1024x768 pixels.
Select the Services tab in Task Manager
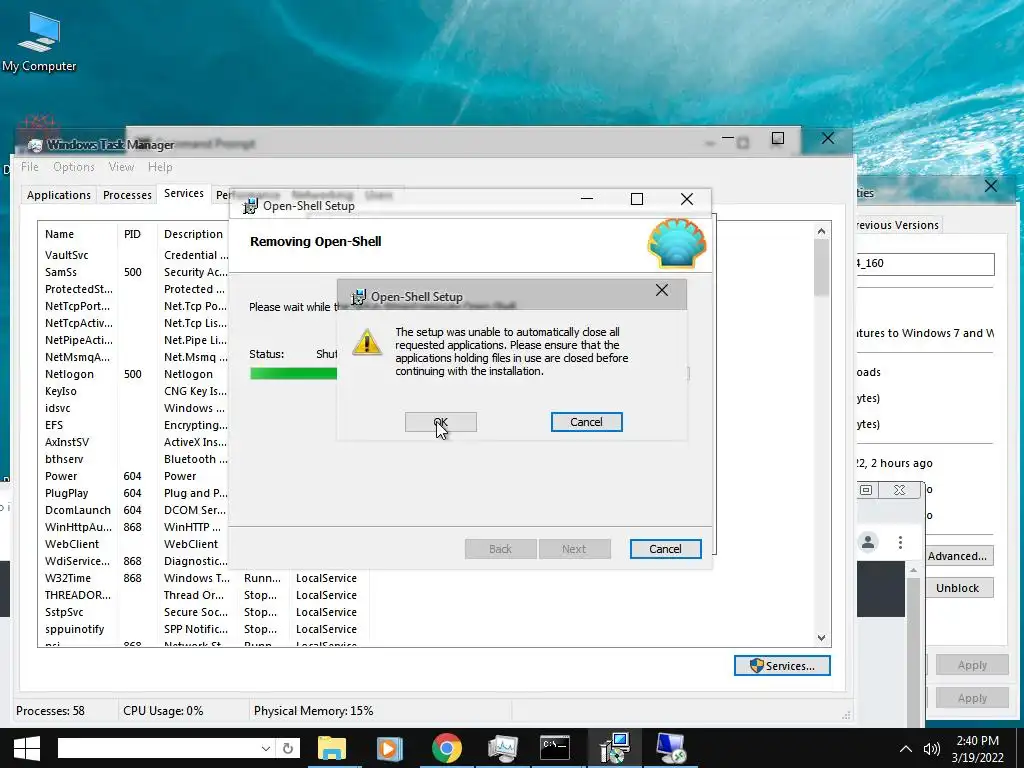pyautogui.click(x=184, y=193)
